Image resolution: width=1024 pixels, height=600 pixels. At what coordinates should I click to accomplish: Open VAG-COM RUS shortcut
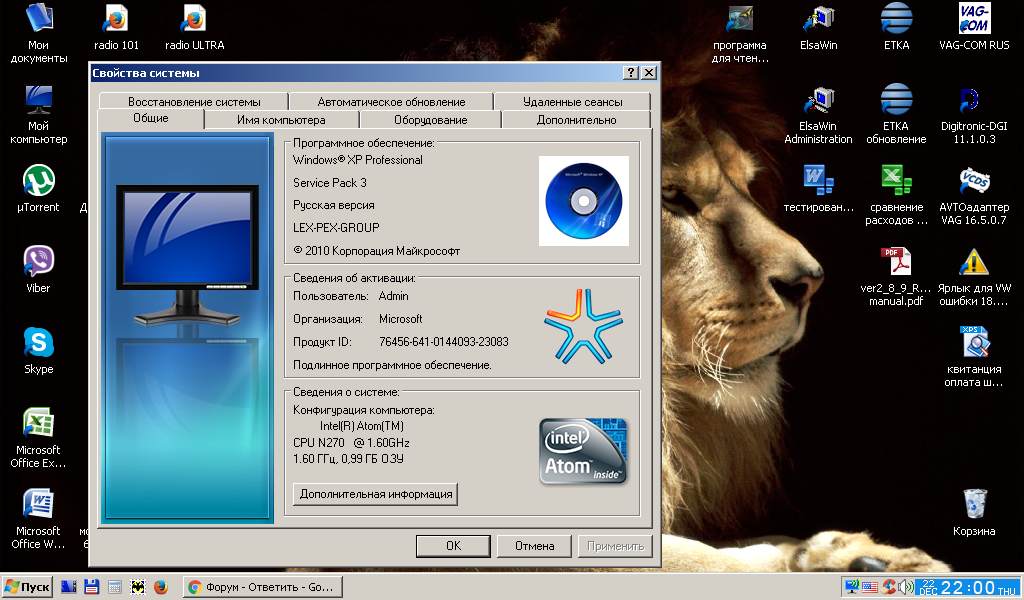pyautogui.click(x=973, y=20)
